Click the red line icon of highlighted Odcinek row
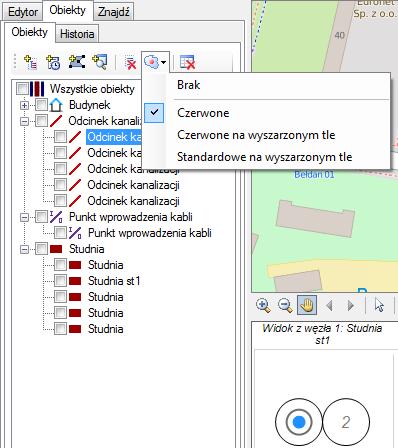Image resolution: width=398 pixels, height=448 pixels. click(75, 137)
